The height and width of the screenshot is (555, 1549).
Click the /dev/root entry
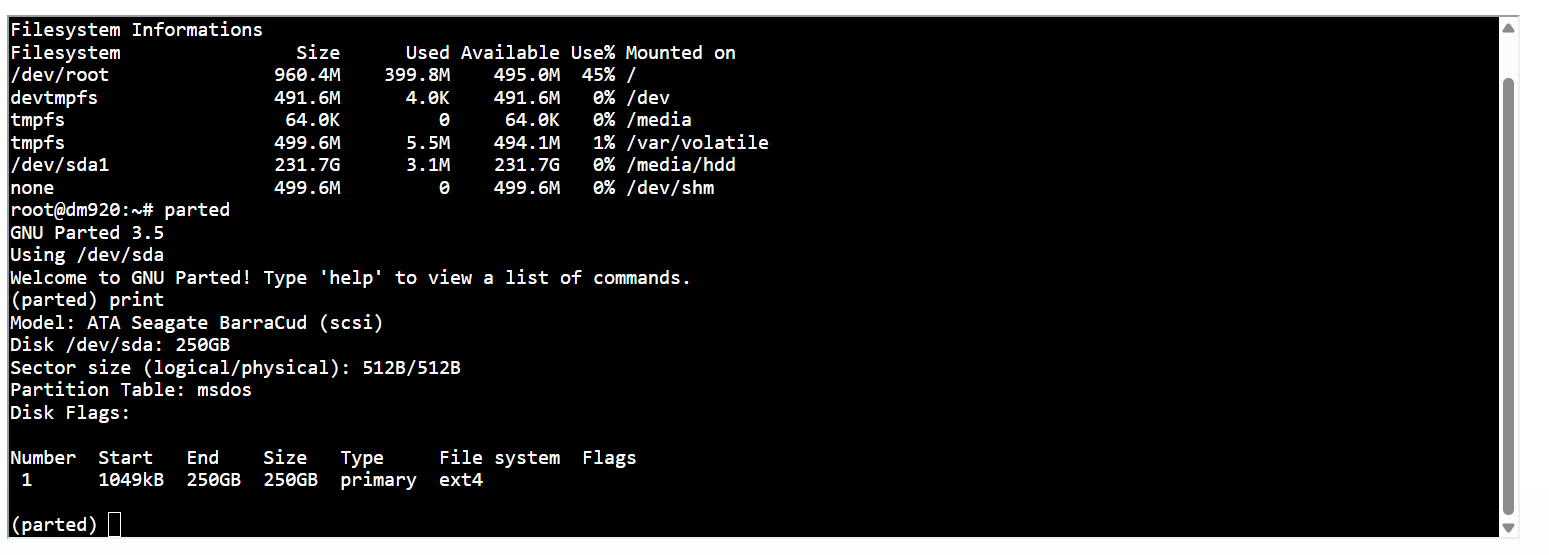coord(60,75)
